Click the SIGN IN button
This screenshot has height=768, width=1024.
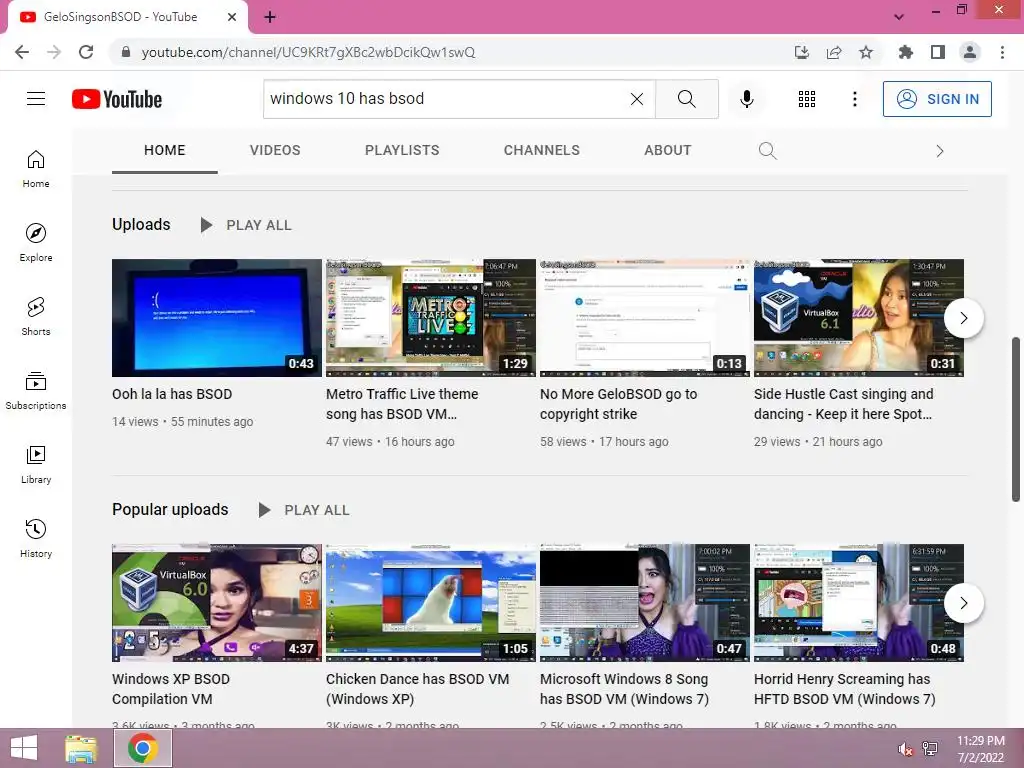(x=937, y=99)
